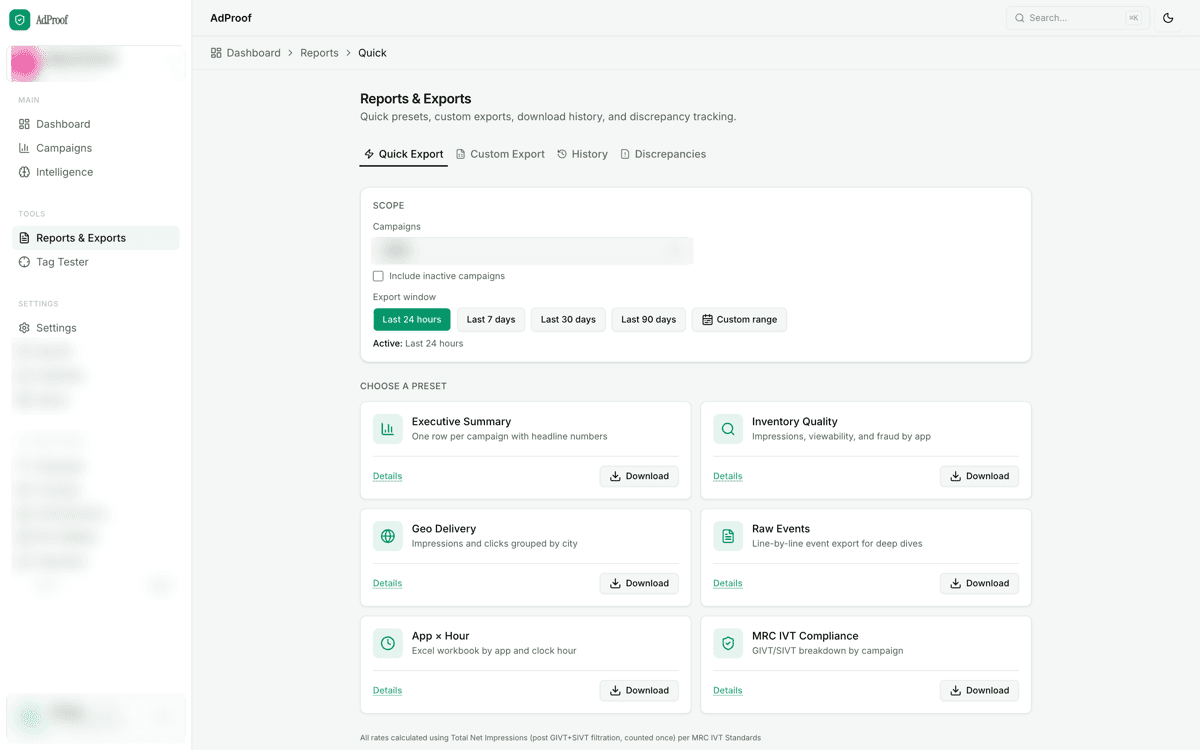Click the Inventory Quality magnifier icon
This screenshot has height=750, width=1200.
pyautogui.click(x=728, y=429)
